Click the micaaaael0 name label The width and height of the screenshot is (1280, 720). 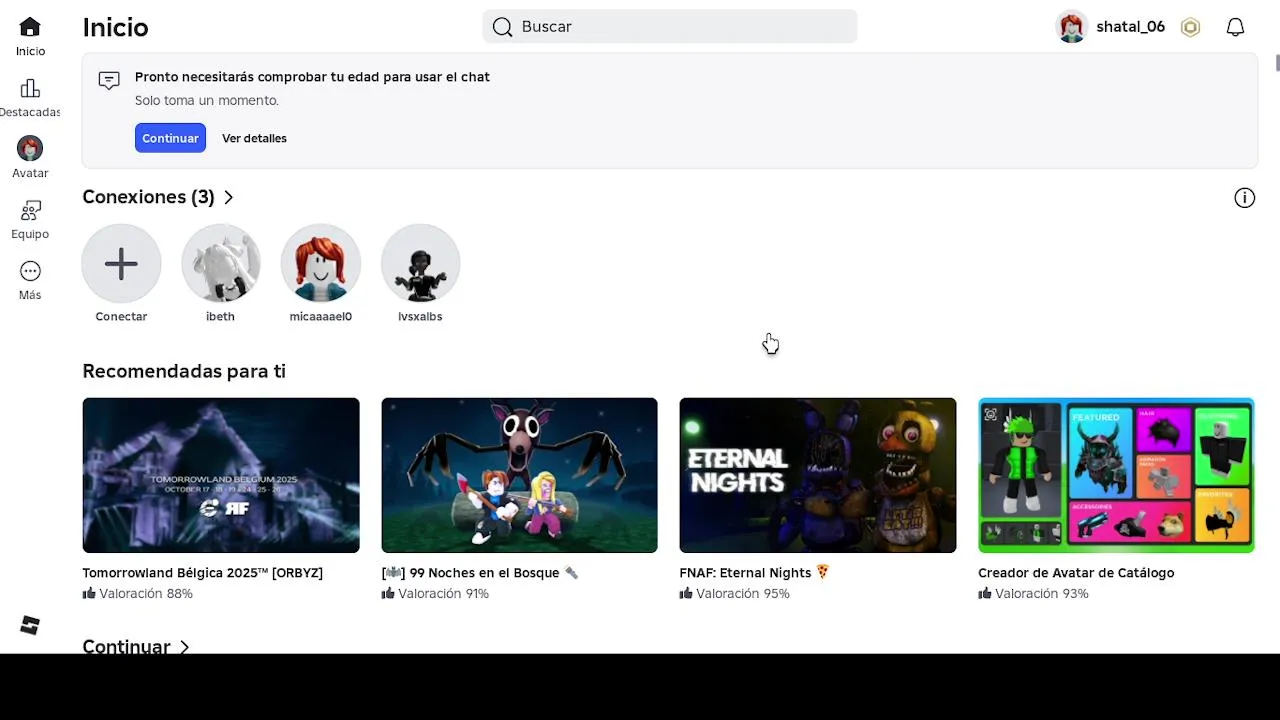[x=321, y=317]
